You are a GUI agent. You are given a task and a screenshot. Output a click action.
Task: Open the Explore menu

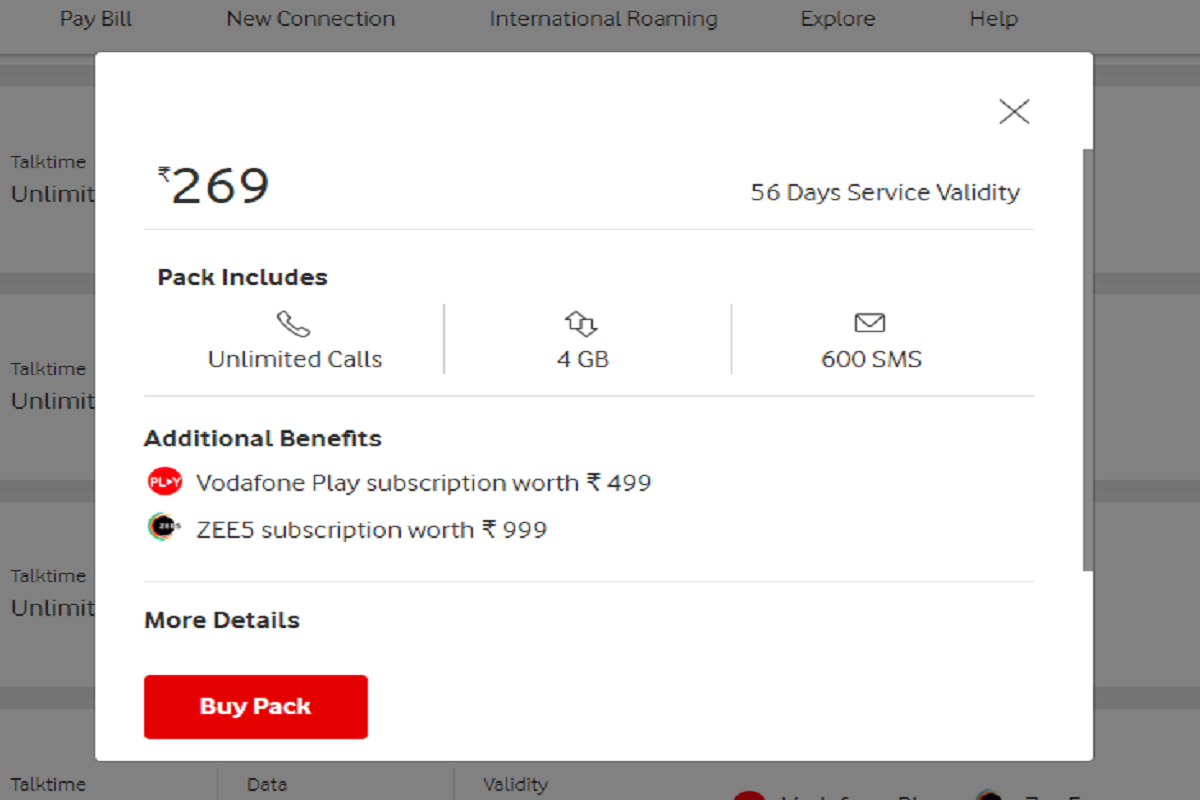(x=837, y=18)
